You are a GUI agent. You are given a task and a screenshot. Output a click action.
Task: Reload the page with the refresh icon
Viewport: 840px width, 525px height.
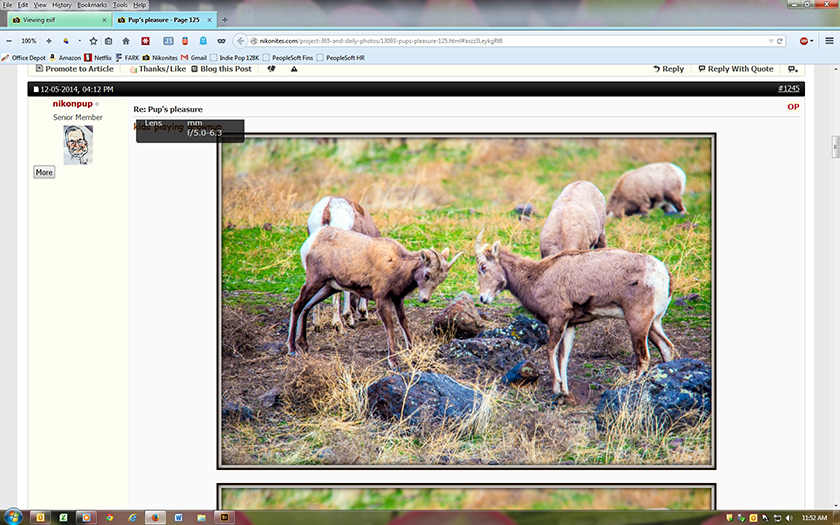pyautogui.click(x=780, y=41)
